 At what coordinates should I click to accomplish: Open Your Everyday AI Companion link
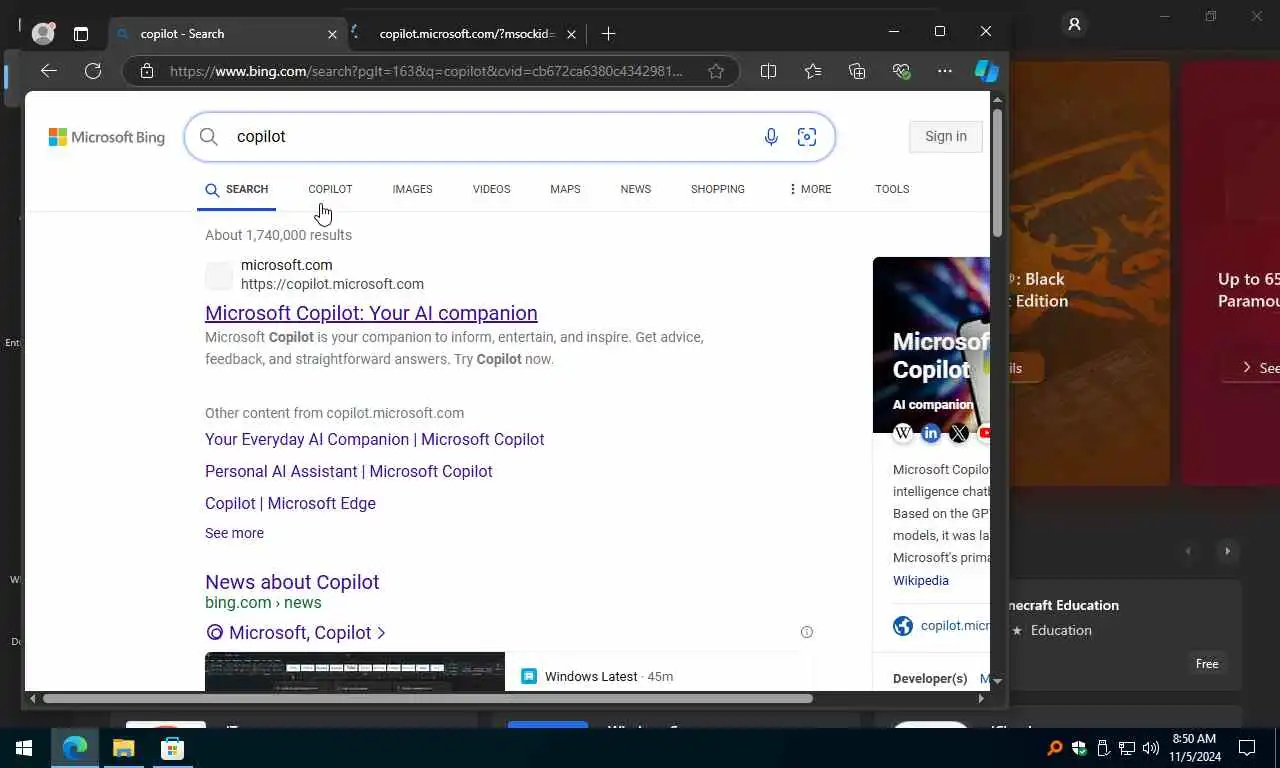tap(375, 439)
